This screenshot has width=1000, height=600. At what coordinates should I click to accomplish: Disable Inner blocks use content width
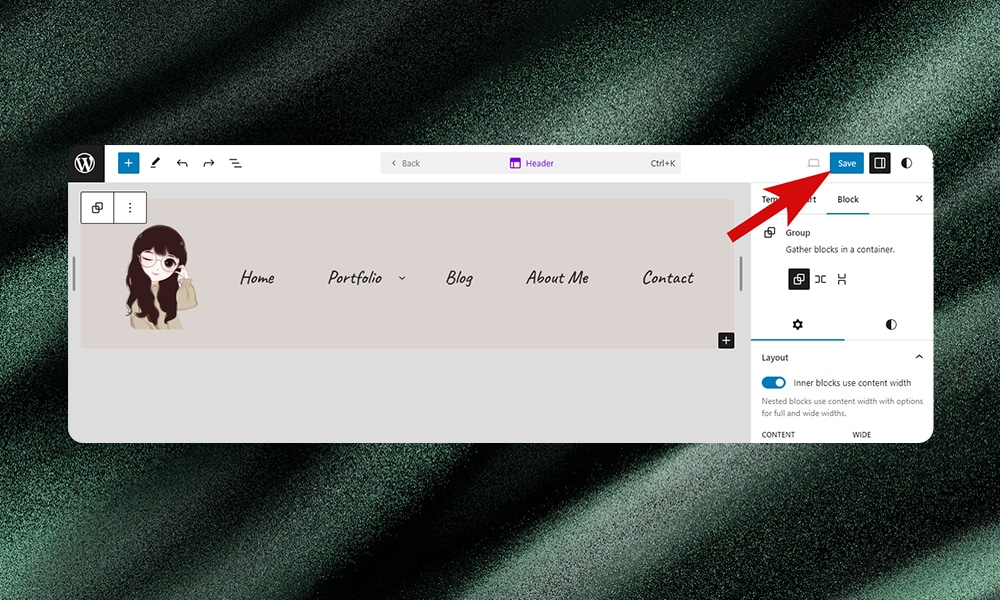tap(773, 382)
